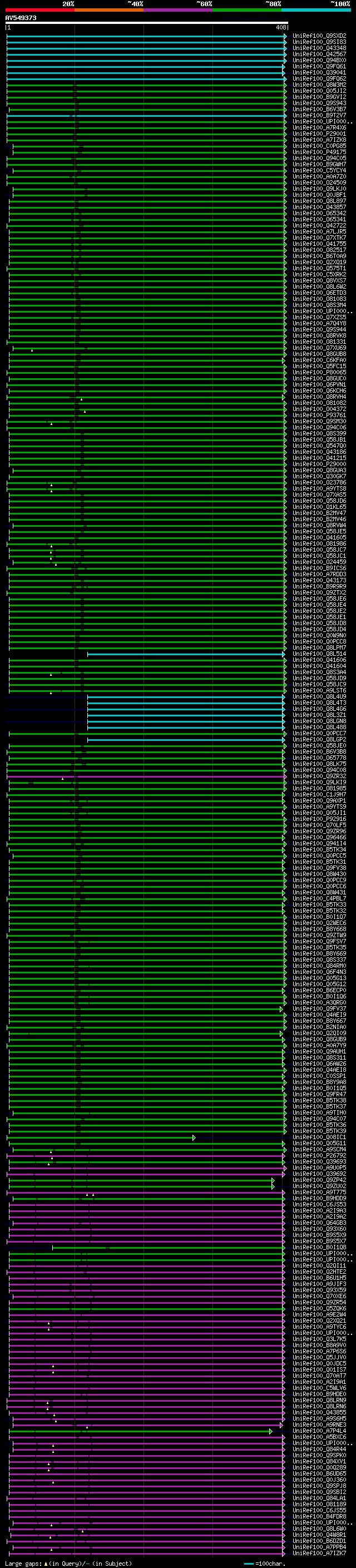Select hit label UniRef100_Q9LKJ0
The height and width of the screenshot is (1568, 356).
[x=319, y=189]
